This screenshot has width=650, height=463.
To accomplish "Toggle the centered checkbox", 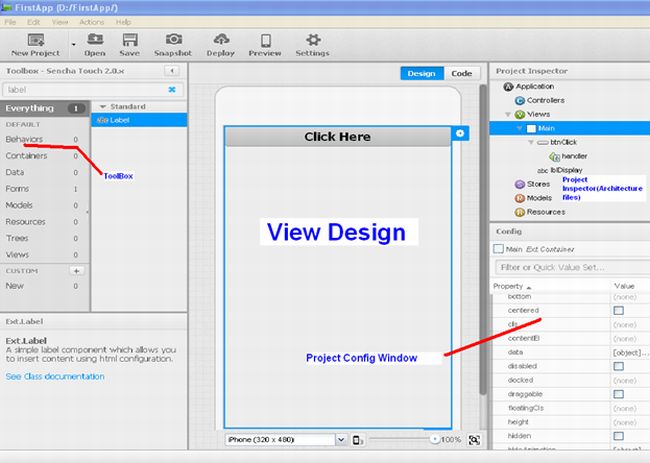I will point(618,310).
